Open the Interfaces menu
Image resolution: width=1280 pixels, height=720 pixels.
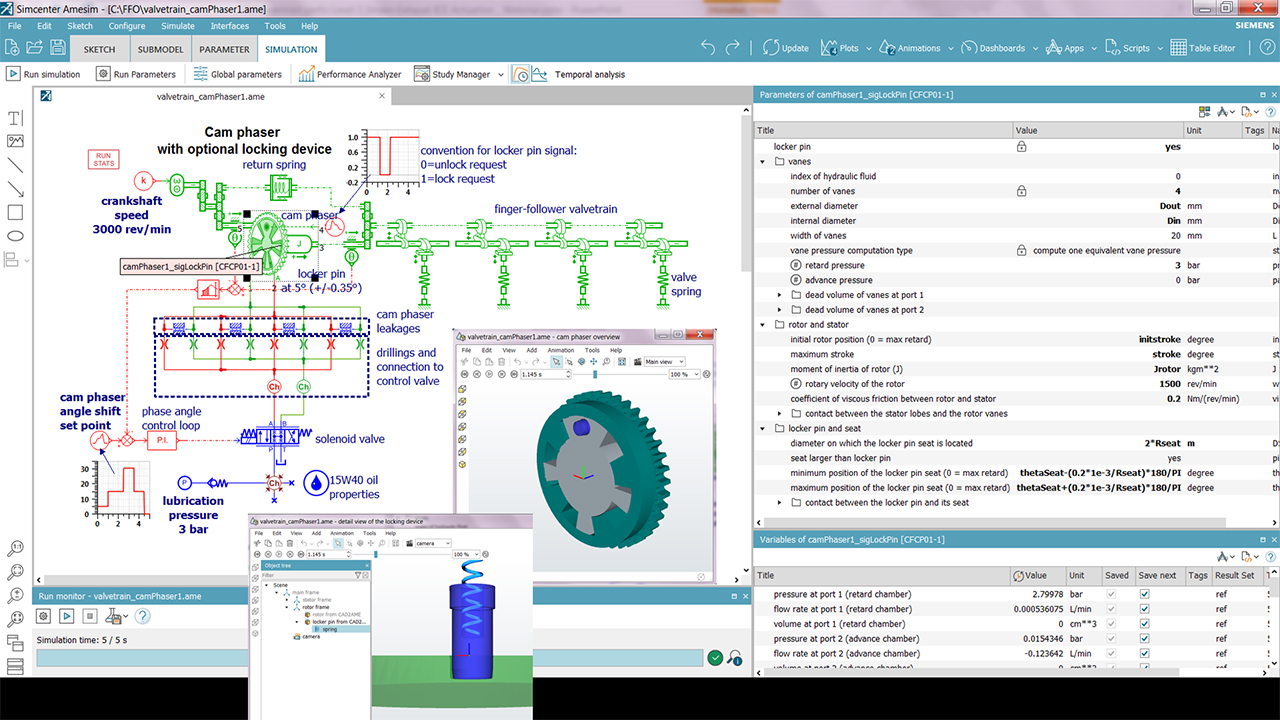pyautogui.click(x=230, y=26)
